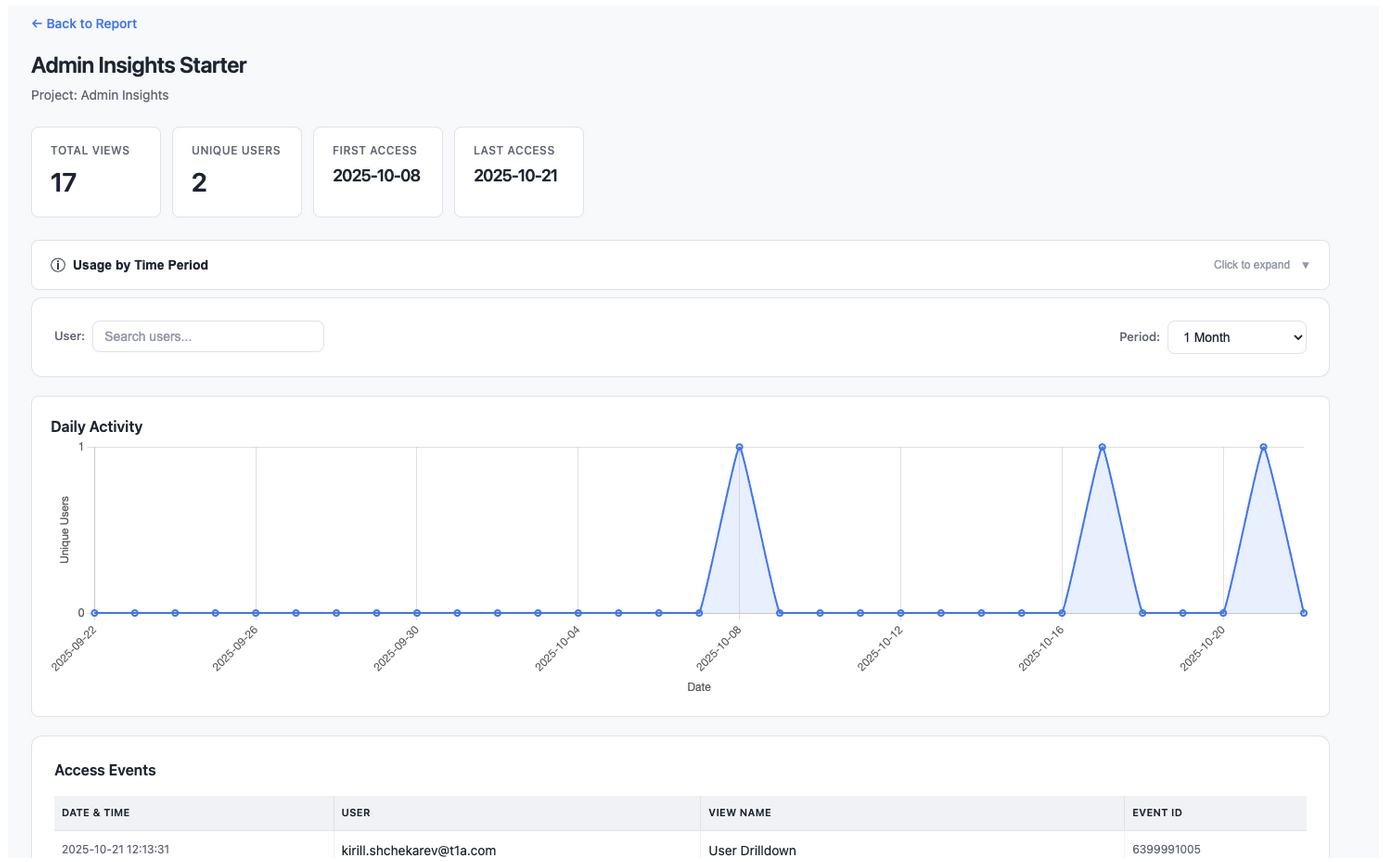Click the chart peak data point at 2025-10-21

click(x=1263, y=447)
